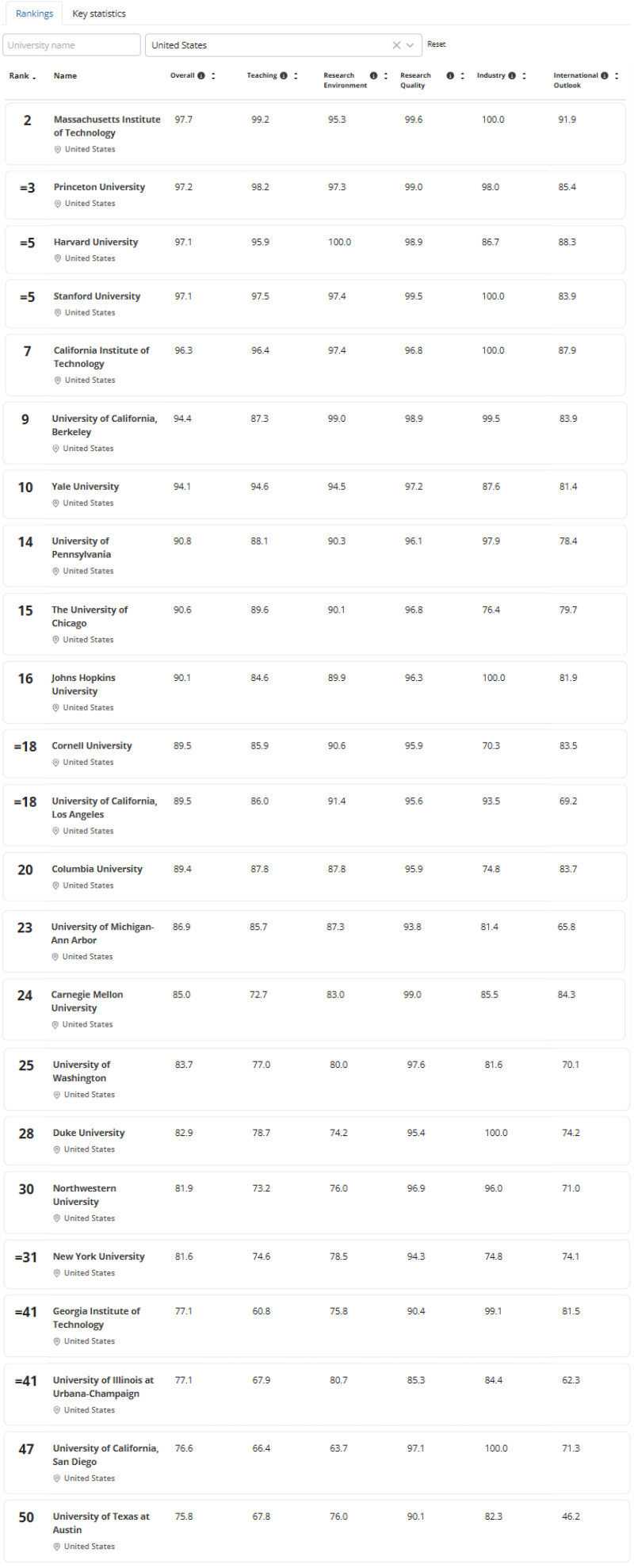Viewport: 634px width, 1568px height.
Task: Sort by the Overall column arrows
Action: [213, 76]
